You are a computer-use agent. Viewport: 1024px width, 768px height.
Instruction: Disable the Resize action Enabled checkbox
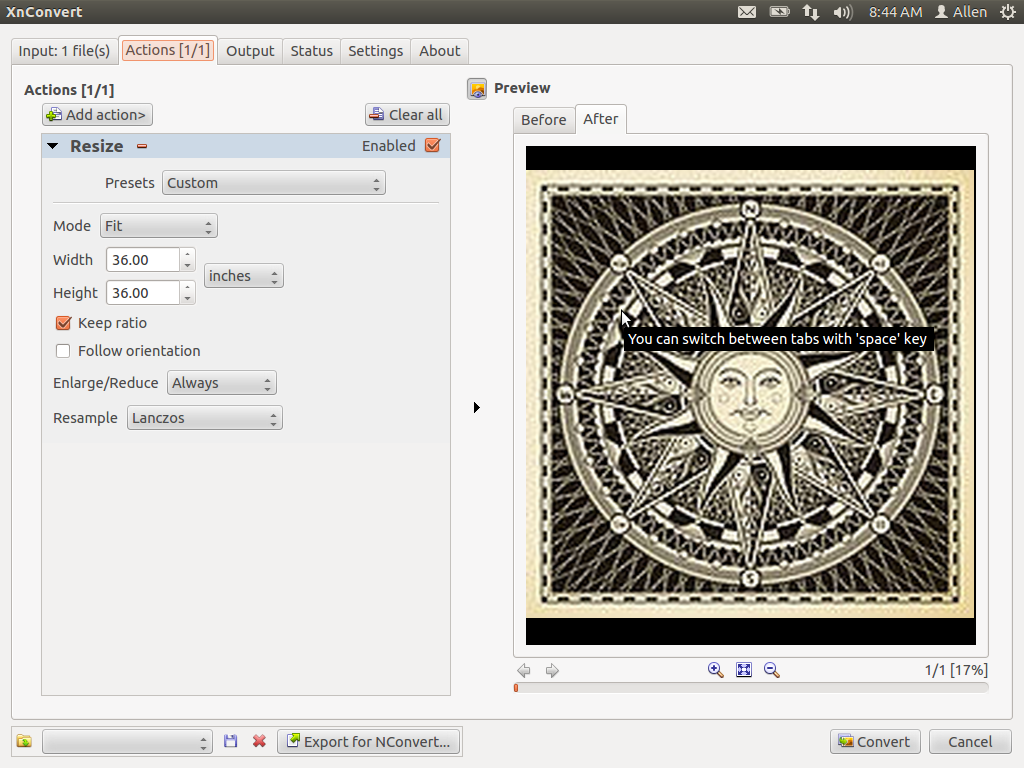(432, 146)
